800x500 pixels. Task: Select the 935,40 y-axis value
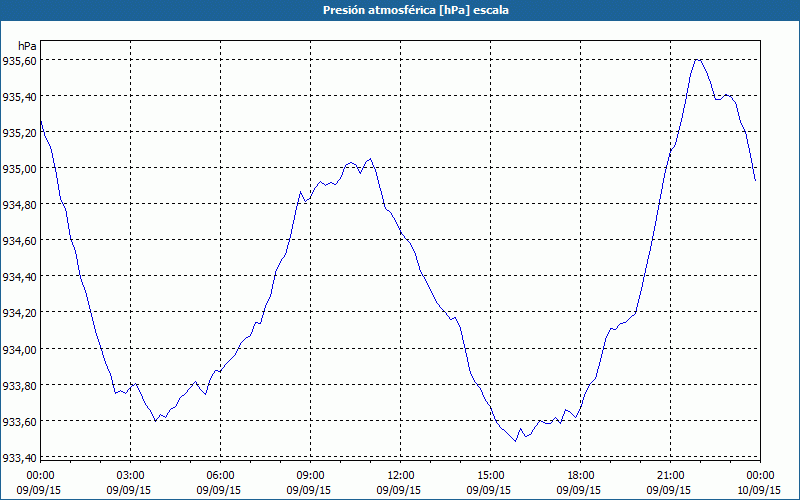click(x=19, y=96)
